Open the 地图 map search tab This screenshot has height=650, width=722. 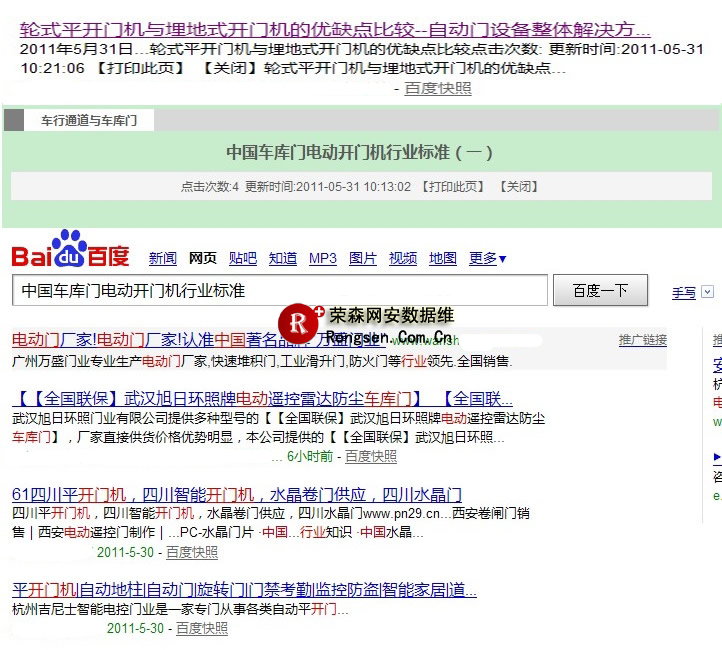pos(442,259)
